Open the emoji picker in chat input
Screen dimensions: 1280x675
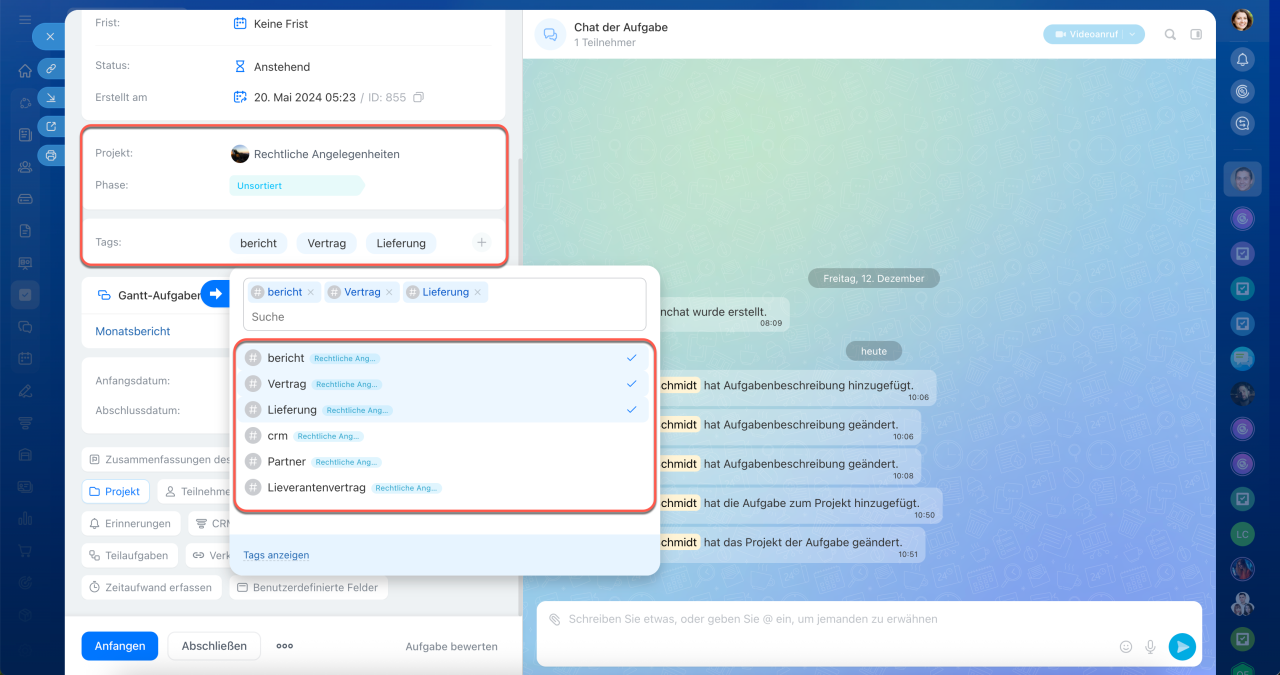(1126, 647)
